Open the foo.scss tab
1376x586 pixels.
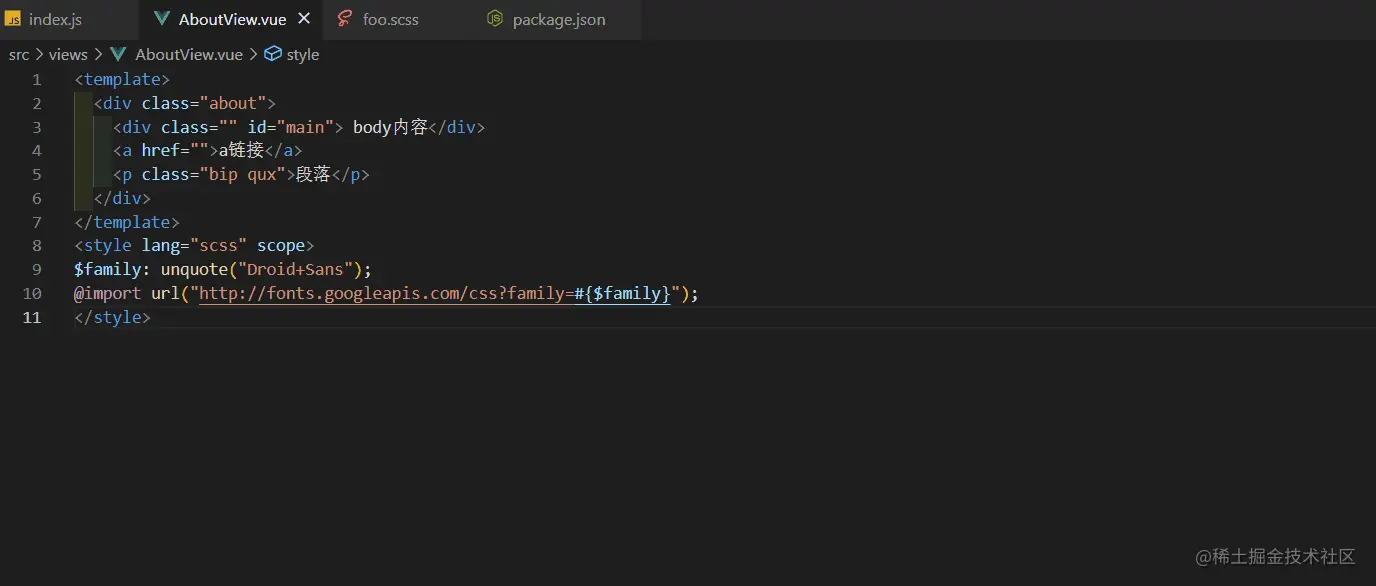point(391,19)
